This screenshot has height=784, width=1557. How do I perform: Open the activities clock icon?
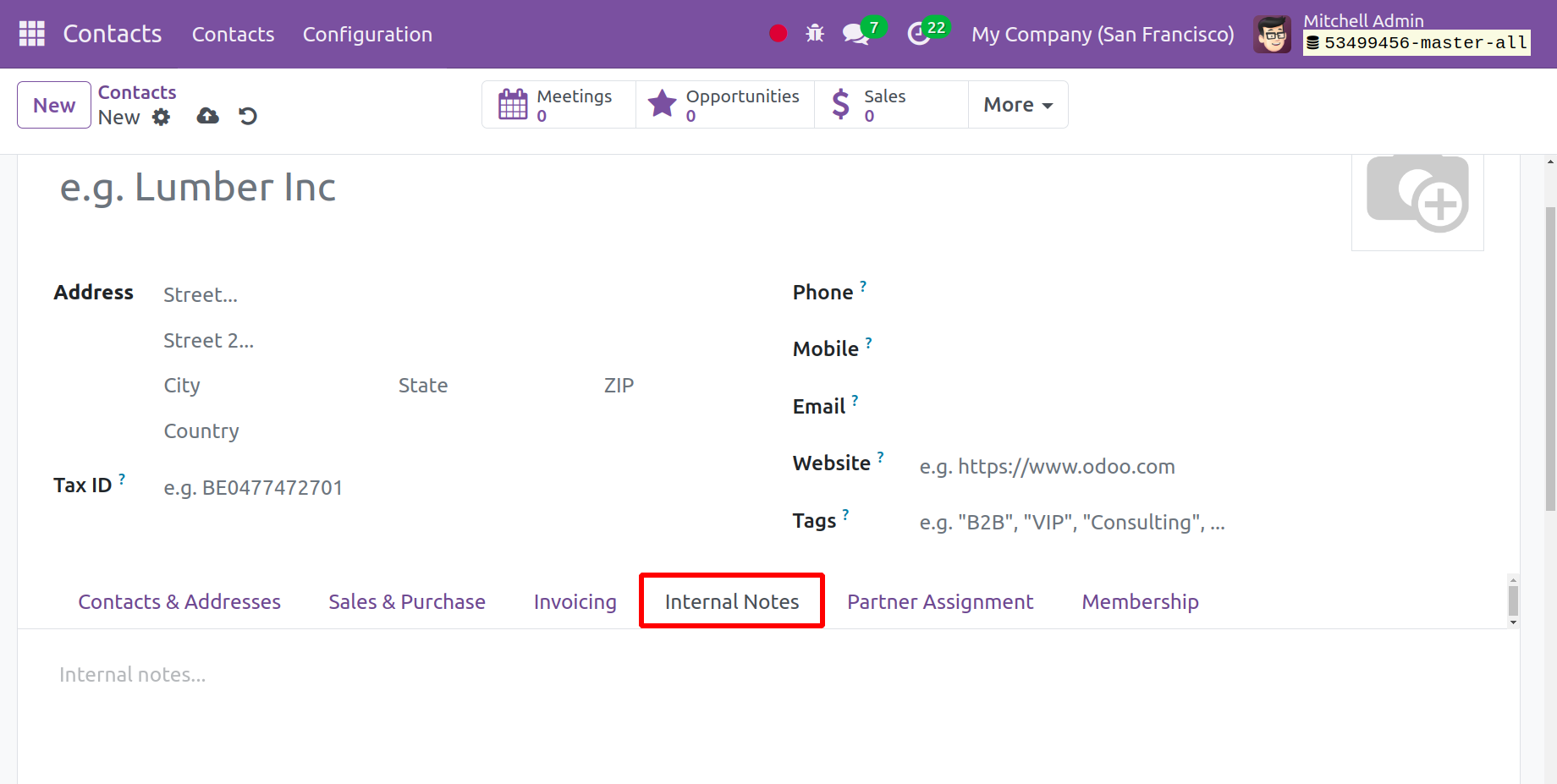point(920,34)
